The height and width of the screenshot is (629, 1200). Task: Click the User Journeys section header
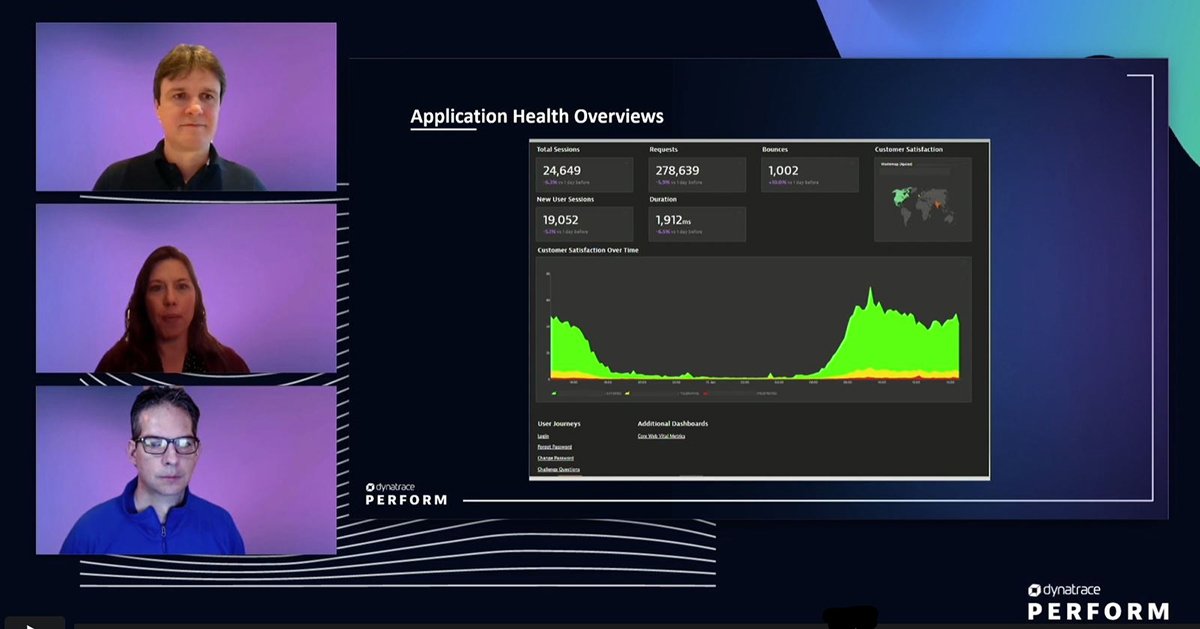[x=561, y=423]
